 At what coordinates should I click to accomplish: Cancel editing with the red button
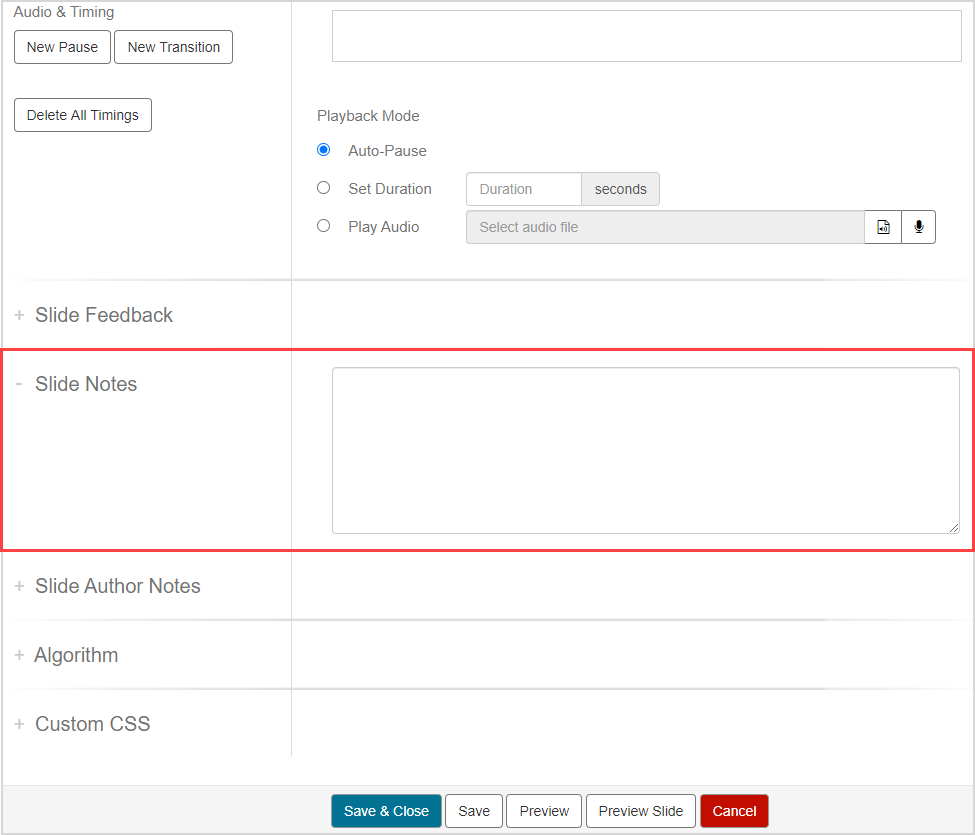coord(734,811)
